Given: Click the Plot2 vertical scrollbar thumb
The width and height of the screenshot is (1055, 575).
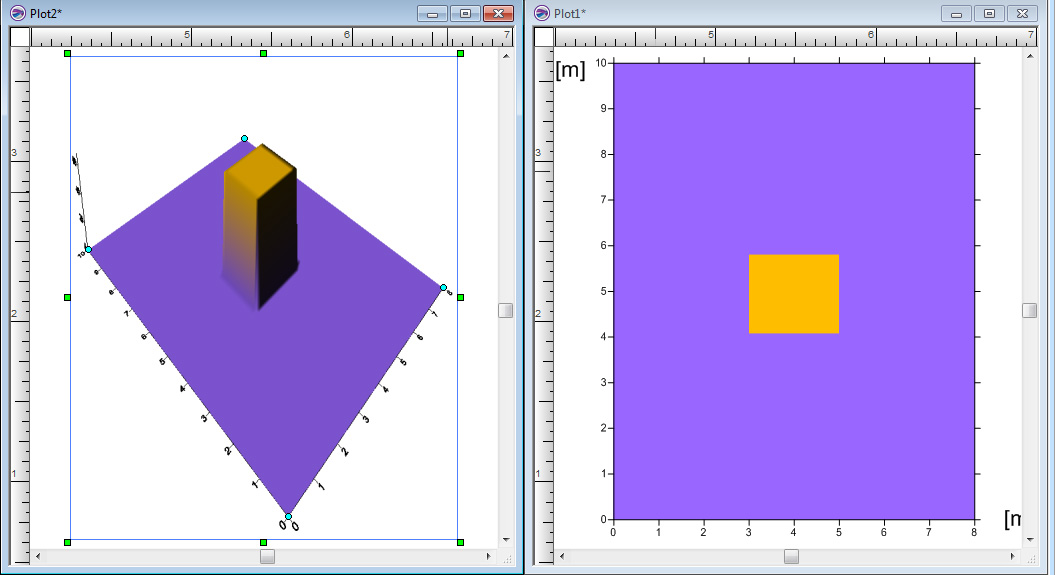Looking at the screenshot, I should pyautogui.click(x=505, y=311).
